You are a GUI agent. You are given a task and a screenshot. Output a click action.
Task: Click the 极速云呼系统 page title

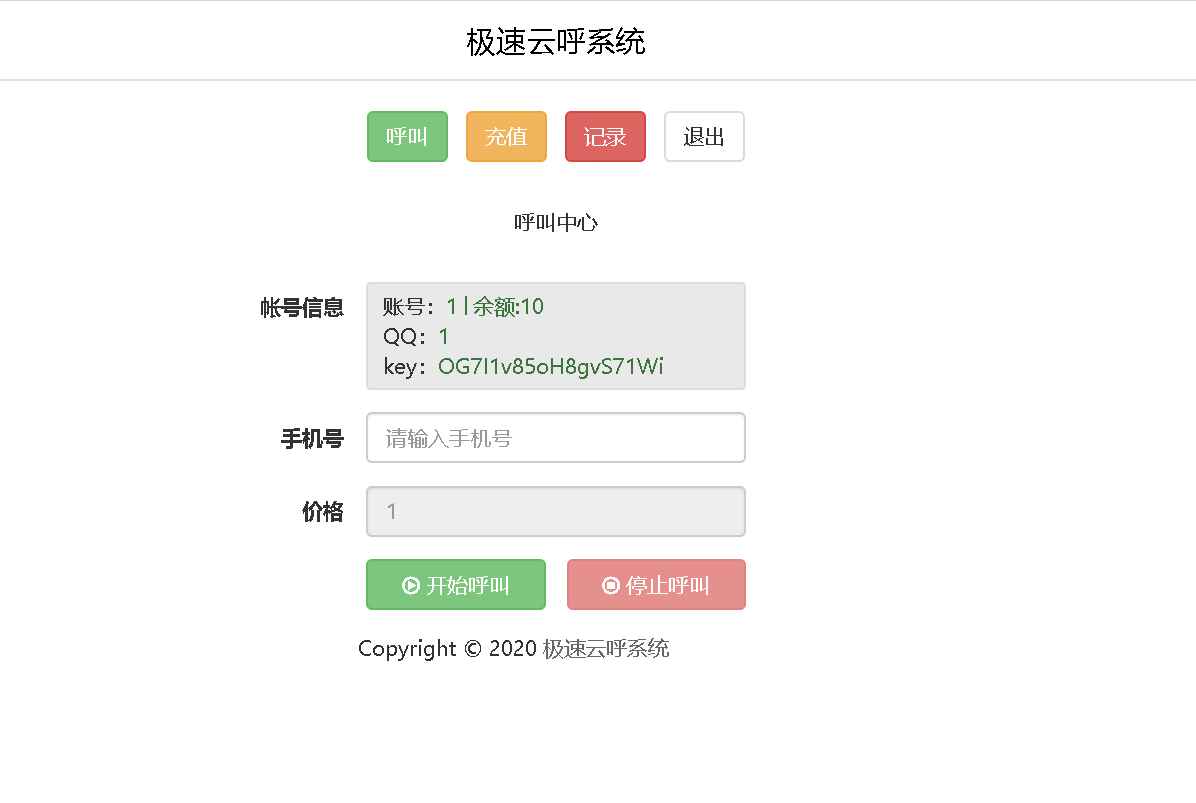(555, 42)
